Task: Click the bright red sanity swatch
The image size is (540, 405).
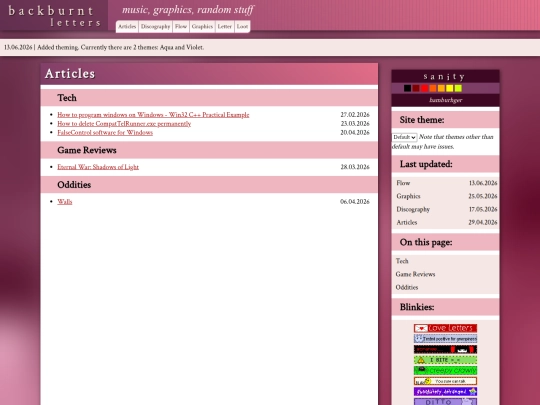Action: (424, 89)
